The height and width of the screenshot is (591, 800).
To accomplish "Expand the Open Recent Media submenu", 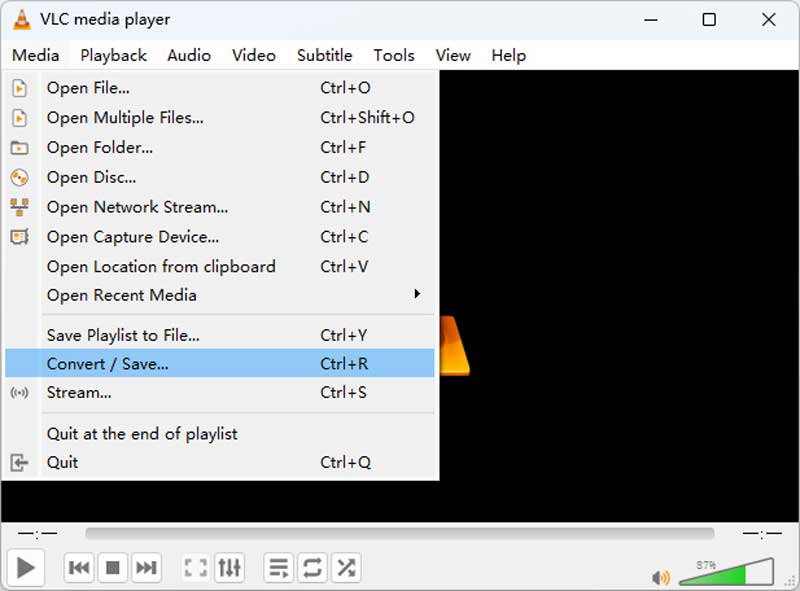I will [x=120, y=295].
